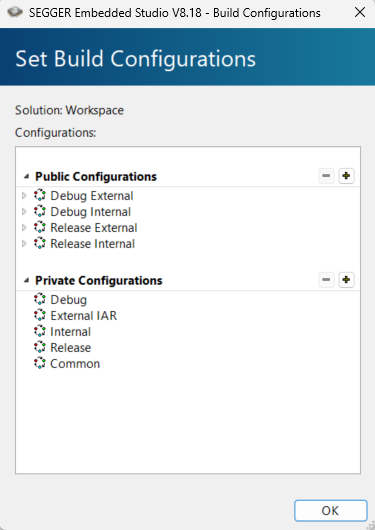375x530 pixels.
Task: Close the Build Configurations dialog
Action: pos(360,13)
